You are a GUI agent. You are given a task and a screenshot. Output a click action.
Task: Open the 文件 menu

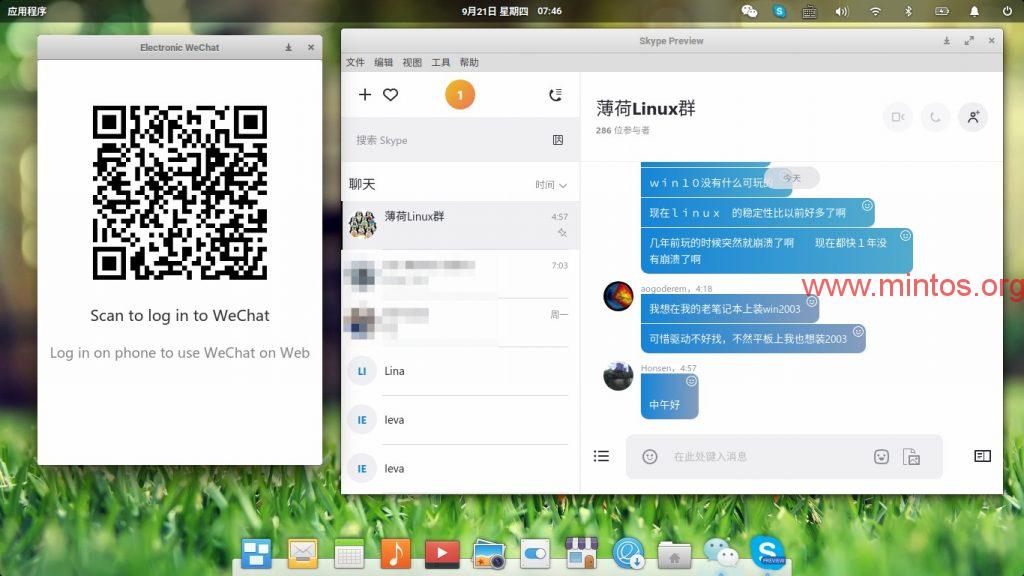point(355,62)
